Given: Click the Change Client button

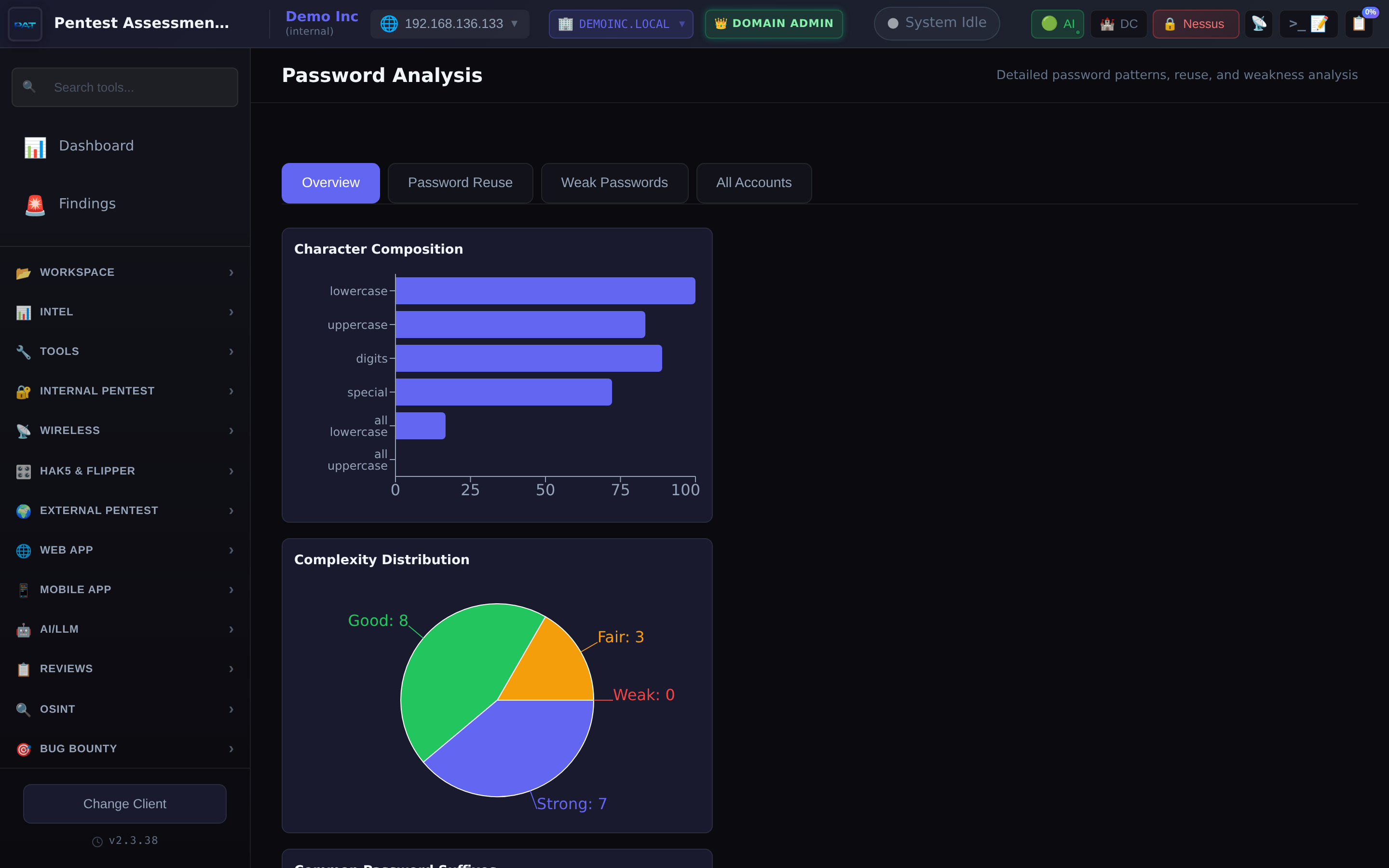Looking at the screenshot, I should [124, 804].
